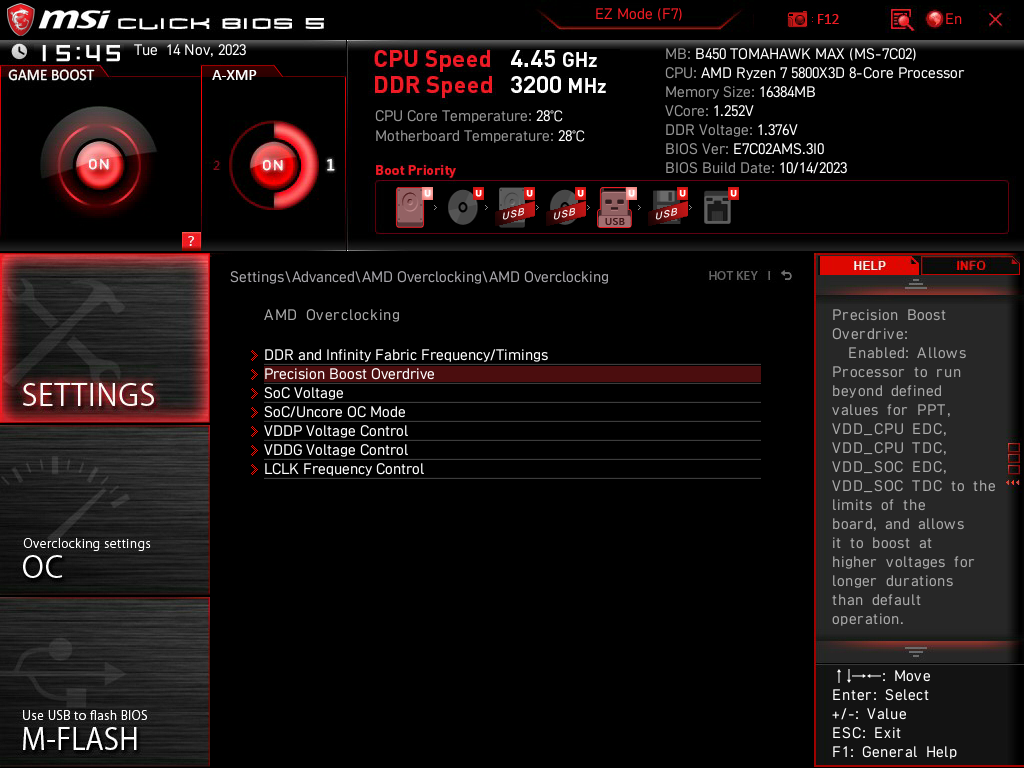Switch to EZ Mode (F7)
1024x768 pixels.
coord(638,14)
